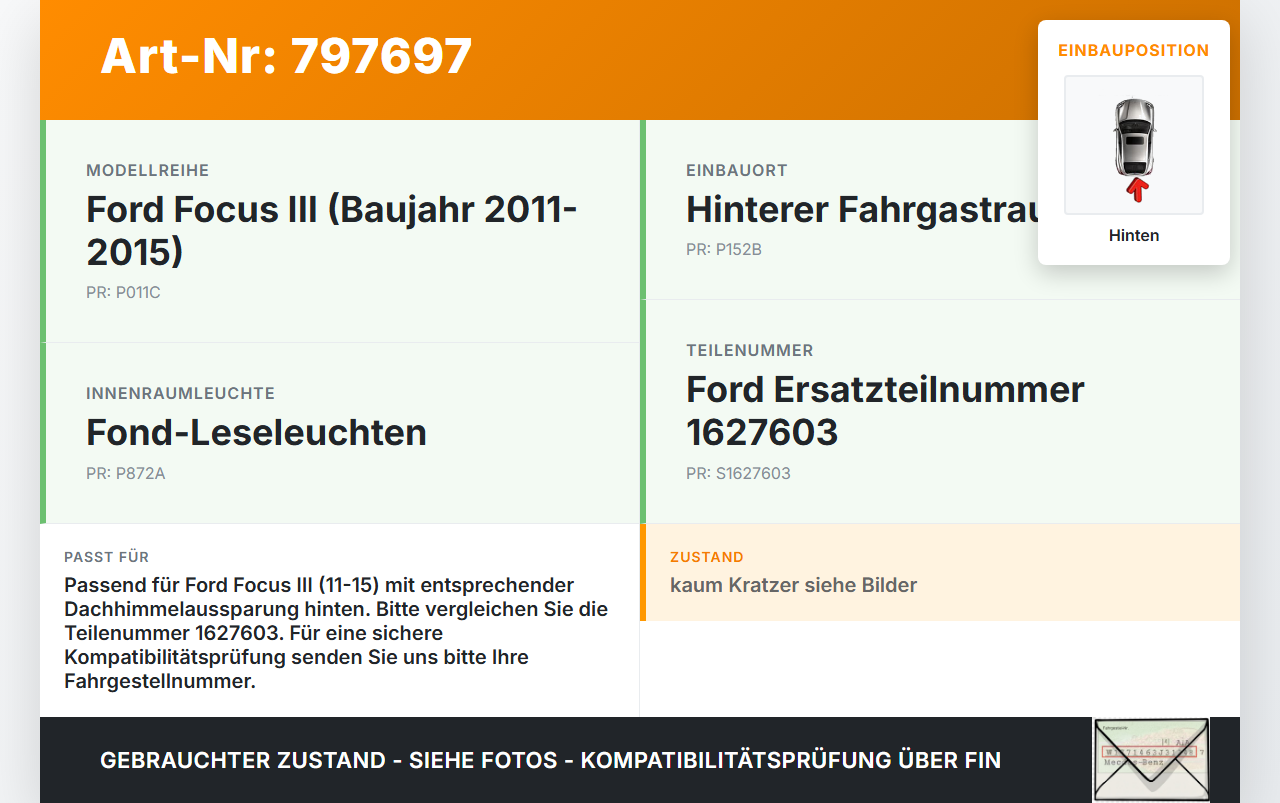
Task: Click the PASST FÜR label
Action: [107, 557]
